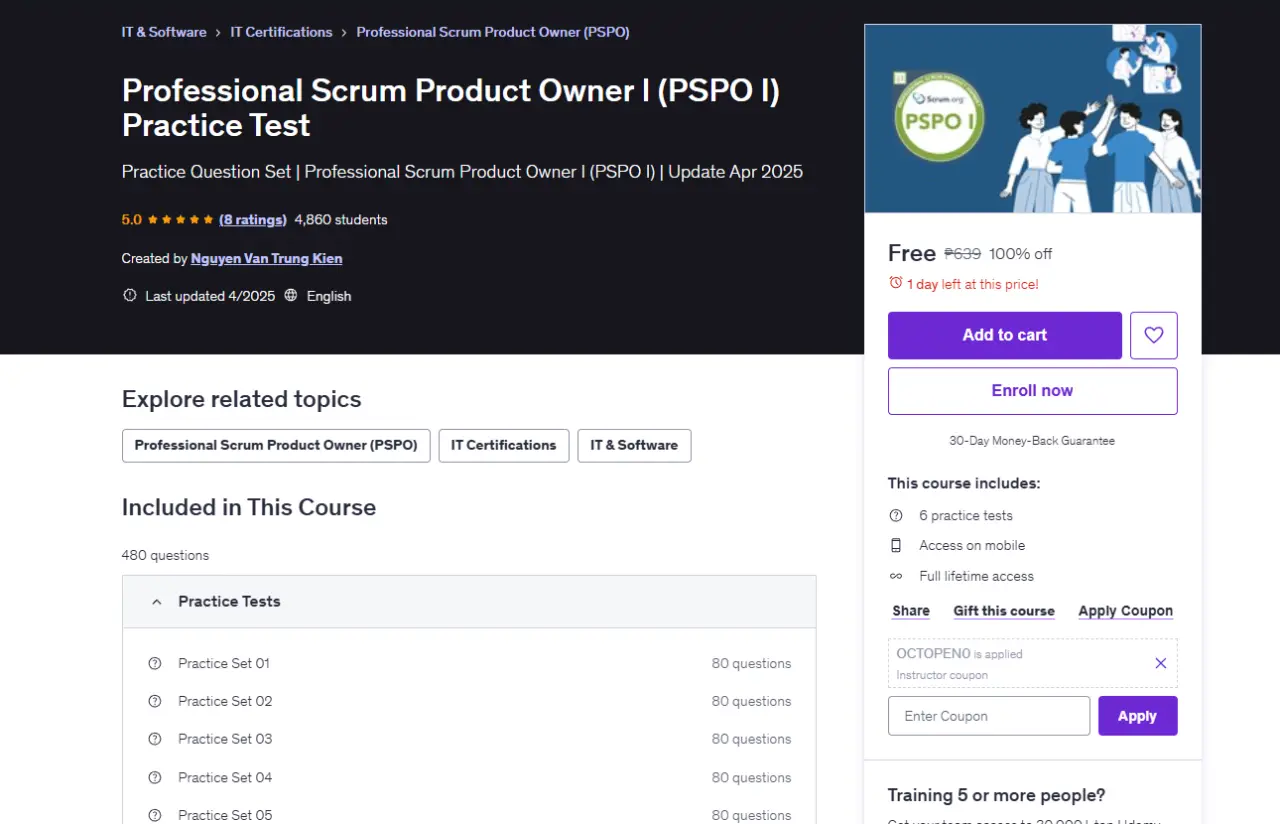Click the English language label
Image resolution: width=1280 pixels, height=824 pixels.
329,296
